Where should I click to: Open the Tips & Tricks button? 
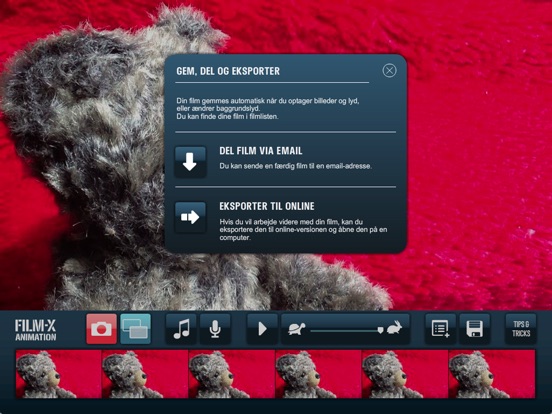(x=521, y=329)
